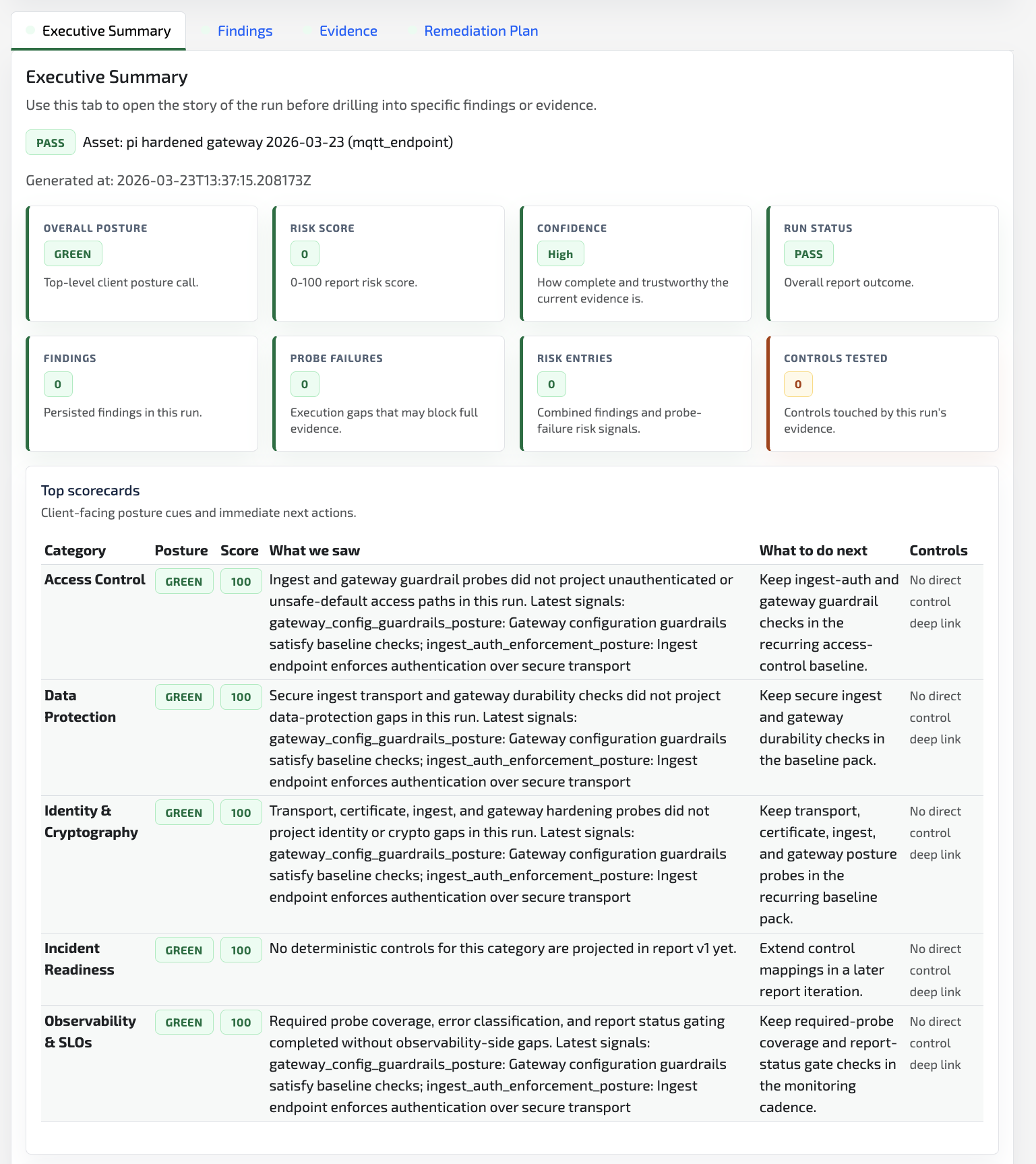Screen dimensions: 1036x1164
Task: Click the Findings count badge
Action: (57, 384)
